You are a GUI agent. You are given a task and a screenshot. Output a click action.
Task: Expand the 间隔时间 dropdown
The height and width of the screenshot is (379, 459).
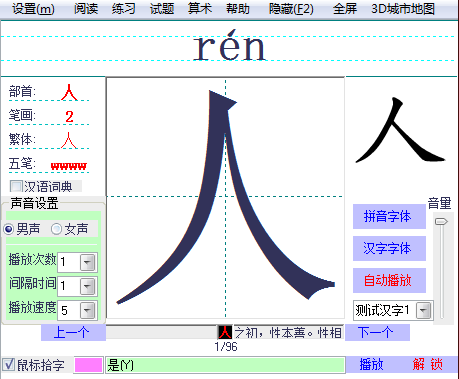click(88, 286)
